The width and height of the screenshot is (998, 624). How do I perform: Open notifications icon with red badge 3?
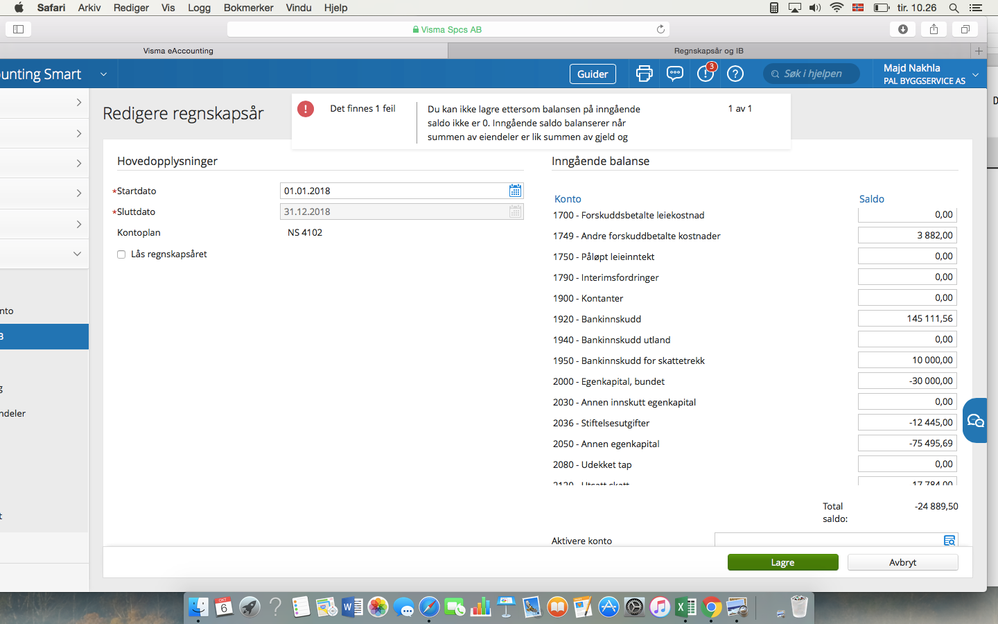(706, 73)
